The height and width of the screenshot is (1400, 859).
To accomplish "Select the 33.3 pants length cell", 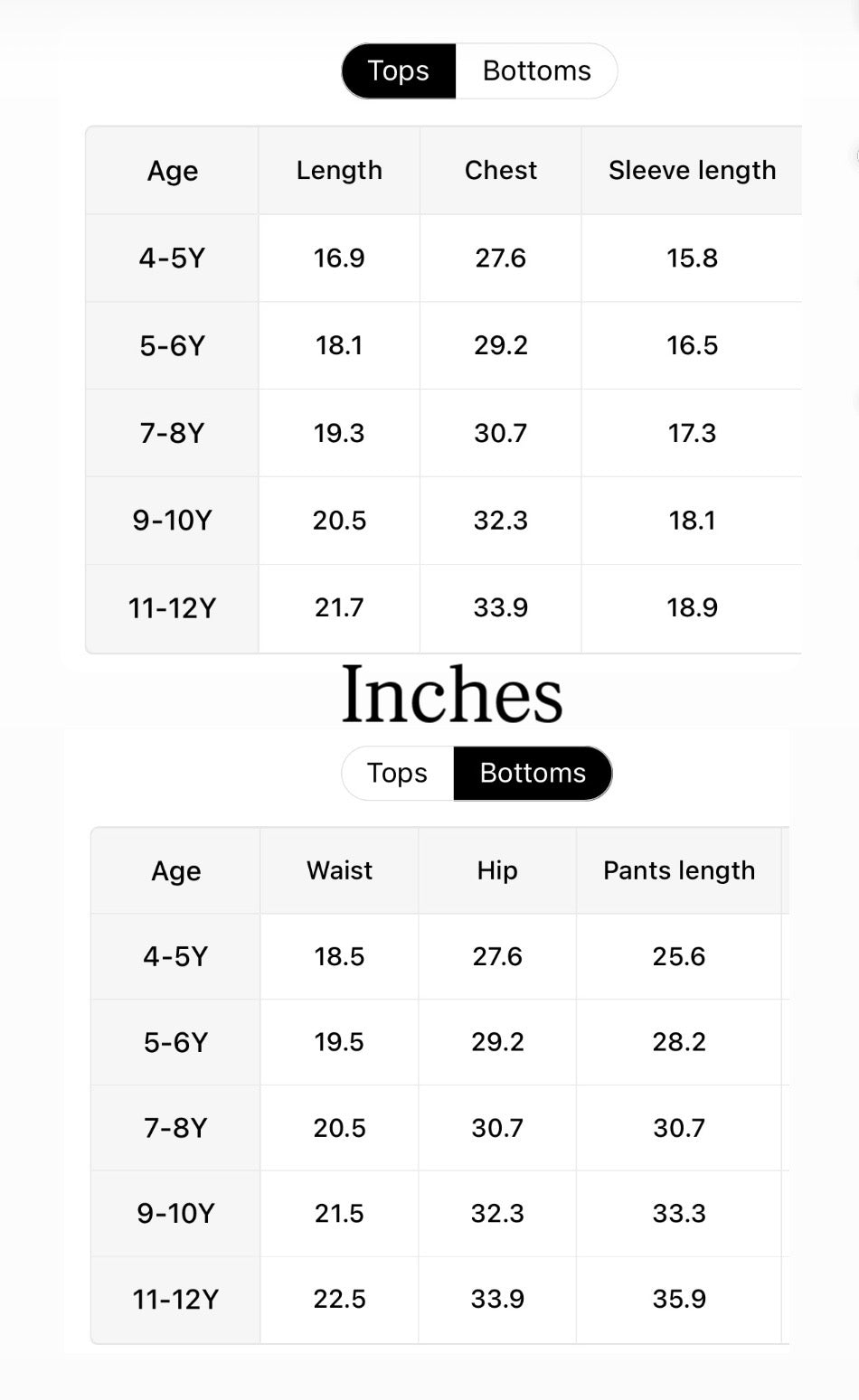I will [x=679, y=1213].
